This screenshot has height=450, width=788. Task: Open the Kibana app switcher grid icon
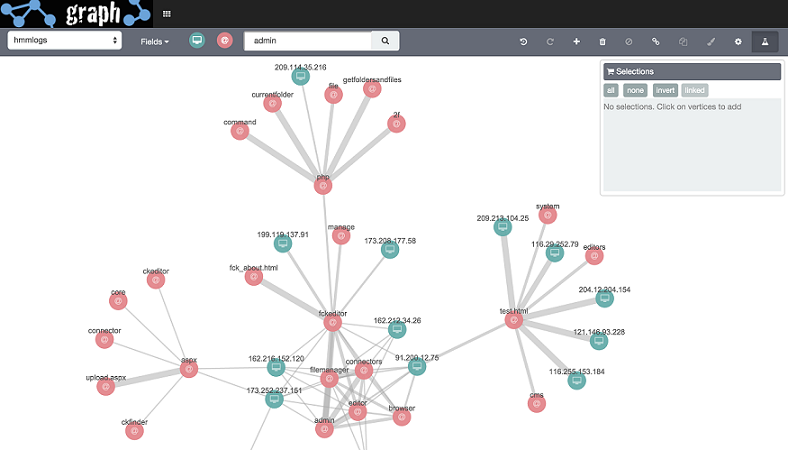pyautogui.click(x=166, y=14)
